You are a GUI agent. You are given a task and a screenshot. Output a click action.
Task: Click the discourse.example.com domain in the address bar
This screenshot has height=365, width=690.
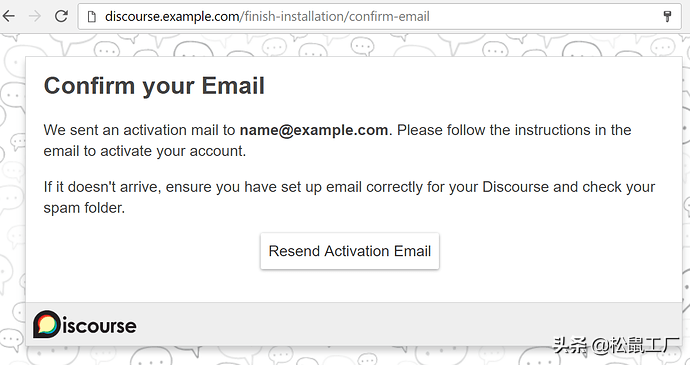click(x=172, y=17)
